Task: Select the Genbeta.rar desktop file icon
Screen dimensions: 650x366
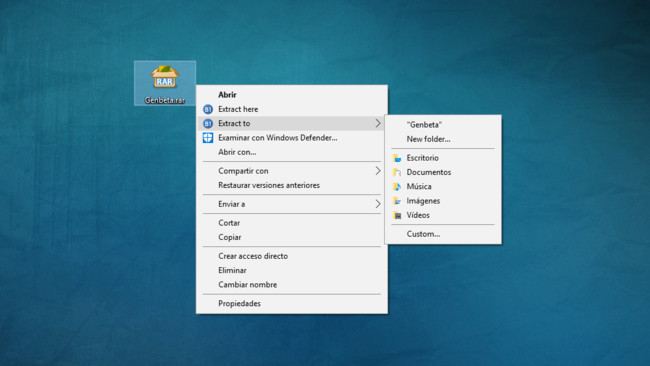Action: 165,83
